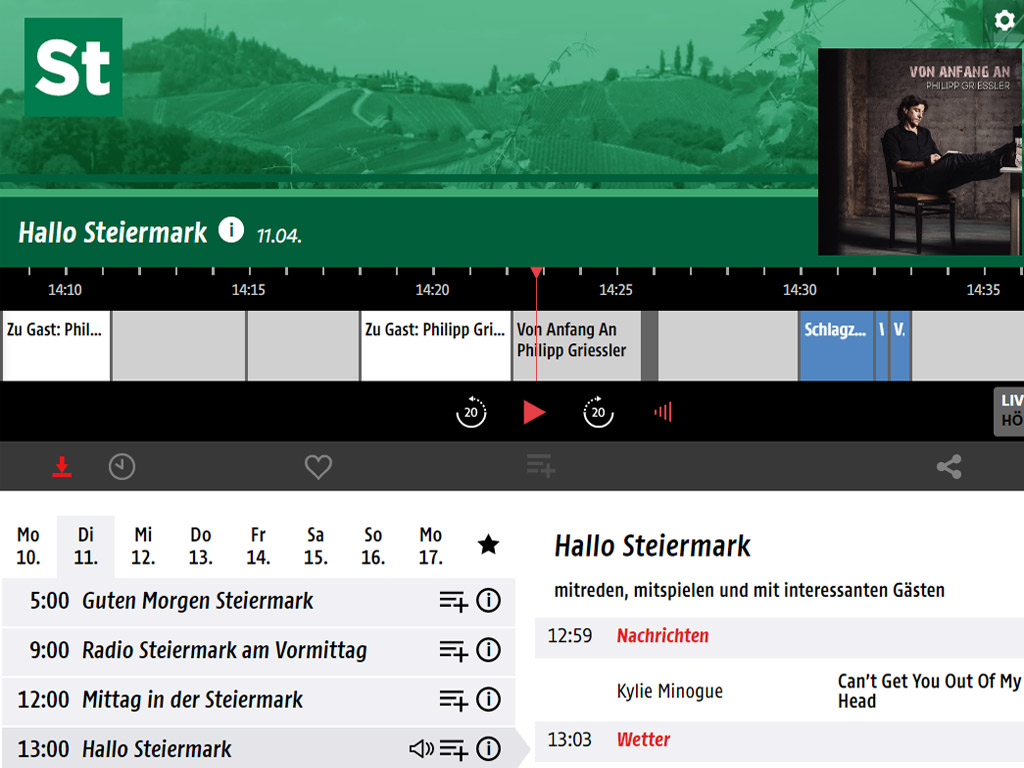Click the red playhead position marker
The image size is (1024, 768).
536,272
